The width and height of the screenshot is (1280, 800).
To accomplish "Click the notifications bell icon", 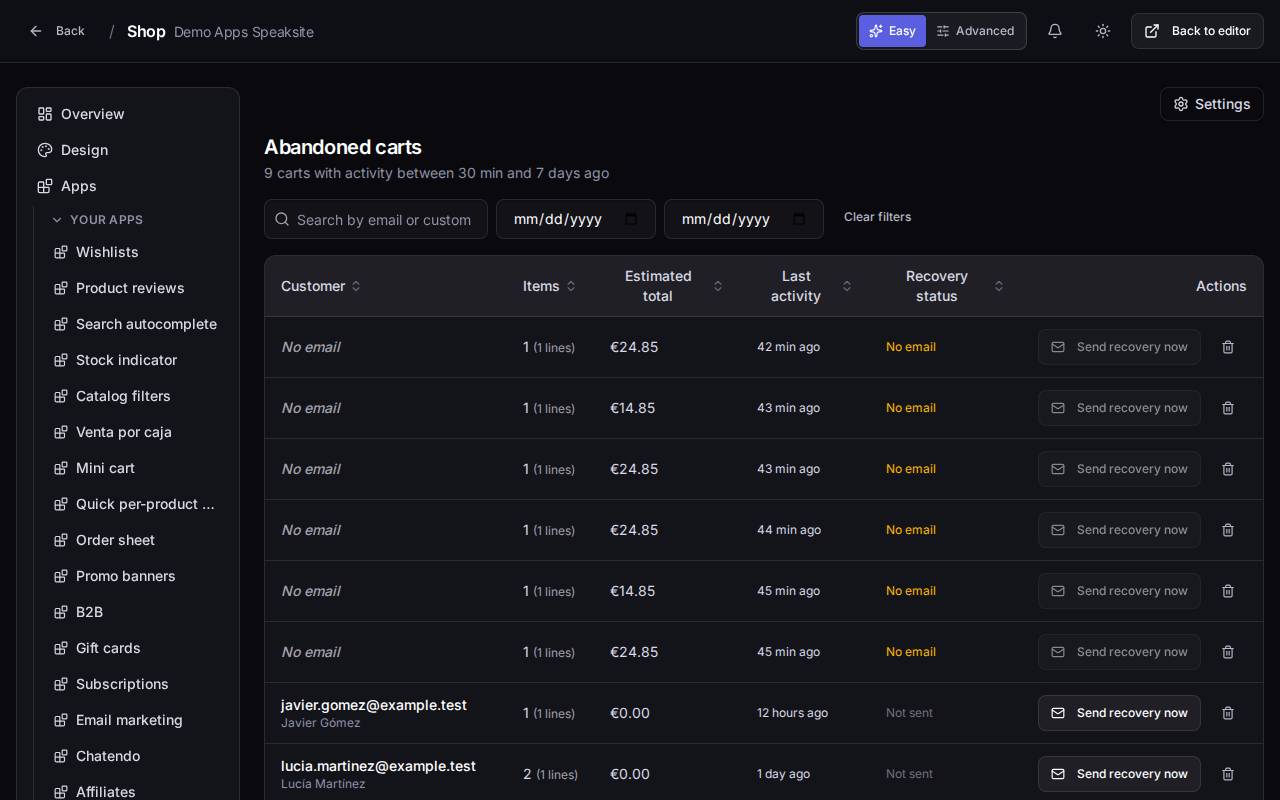I will [x=1055, y=31].
